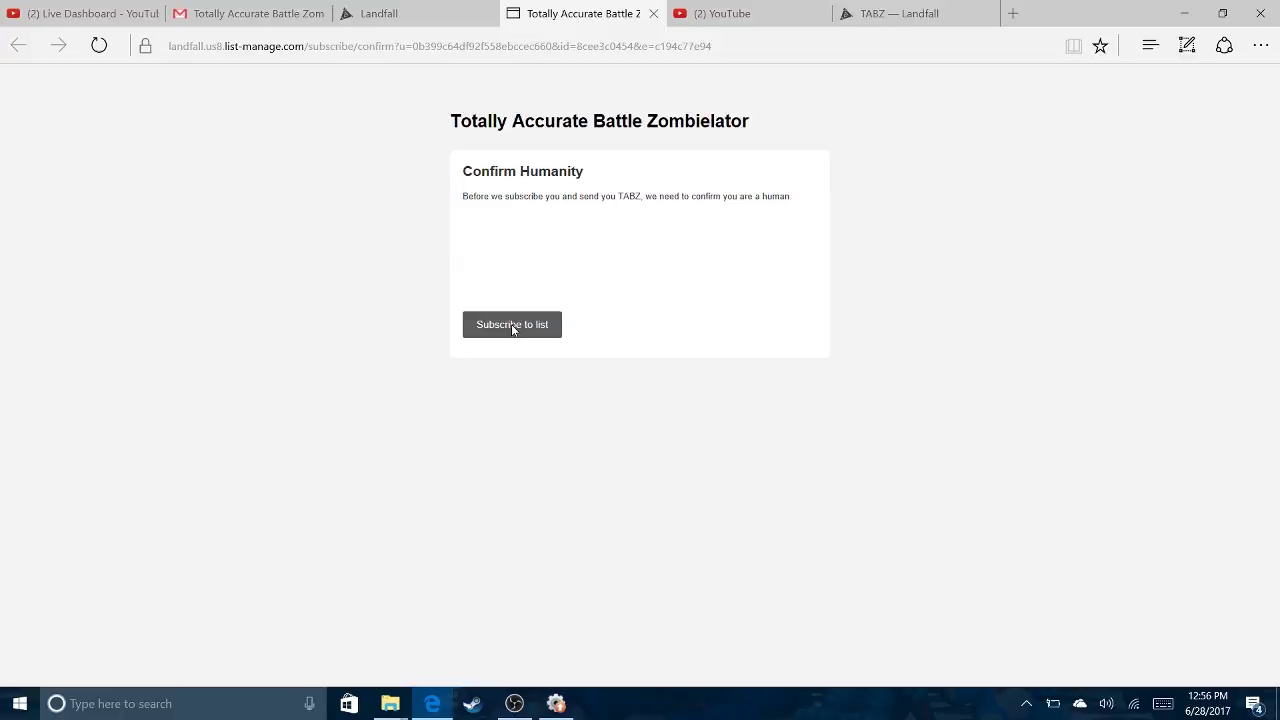1280x720 pixels.
Task: Click the site security lock icon
Action: tap(145, 46)
